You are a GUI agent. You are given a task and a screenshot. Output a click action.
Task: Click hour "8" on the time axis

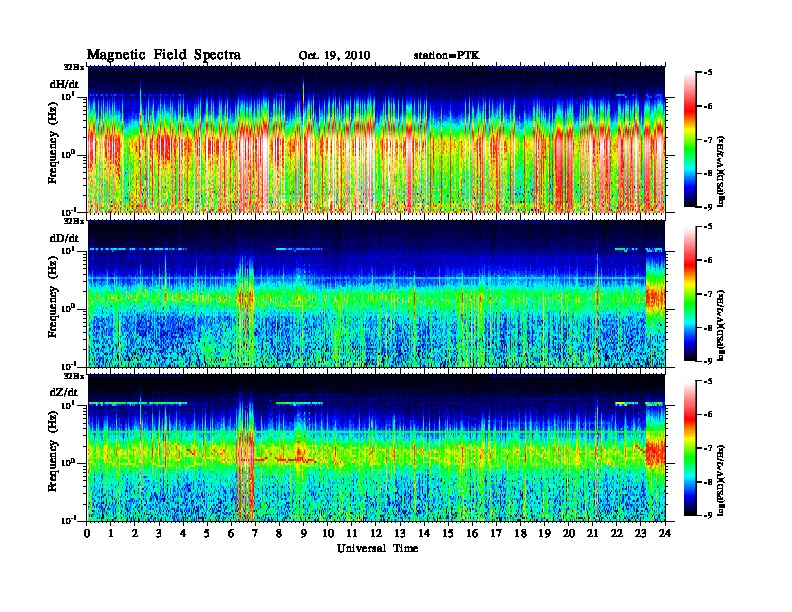click(280, 533)
